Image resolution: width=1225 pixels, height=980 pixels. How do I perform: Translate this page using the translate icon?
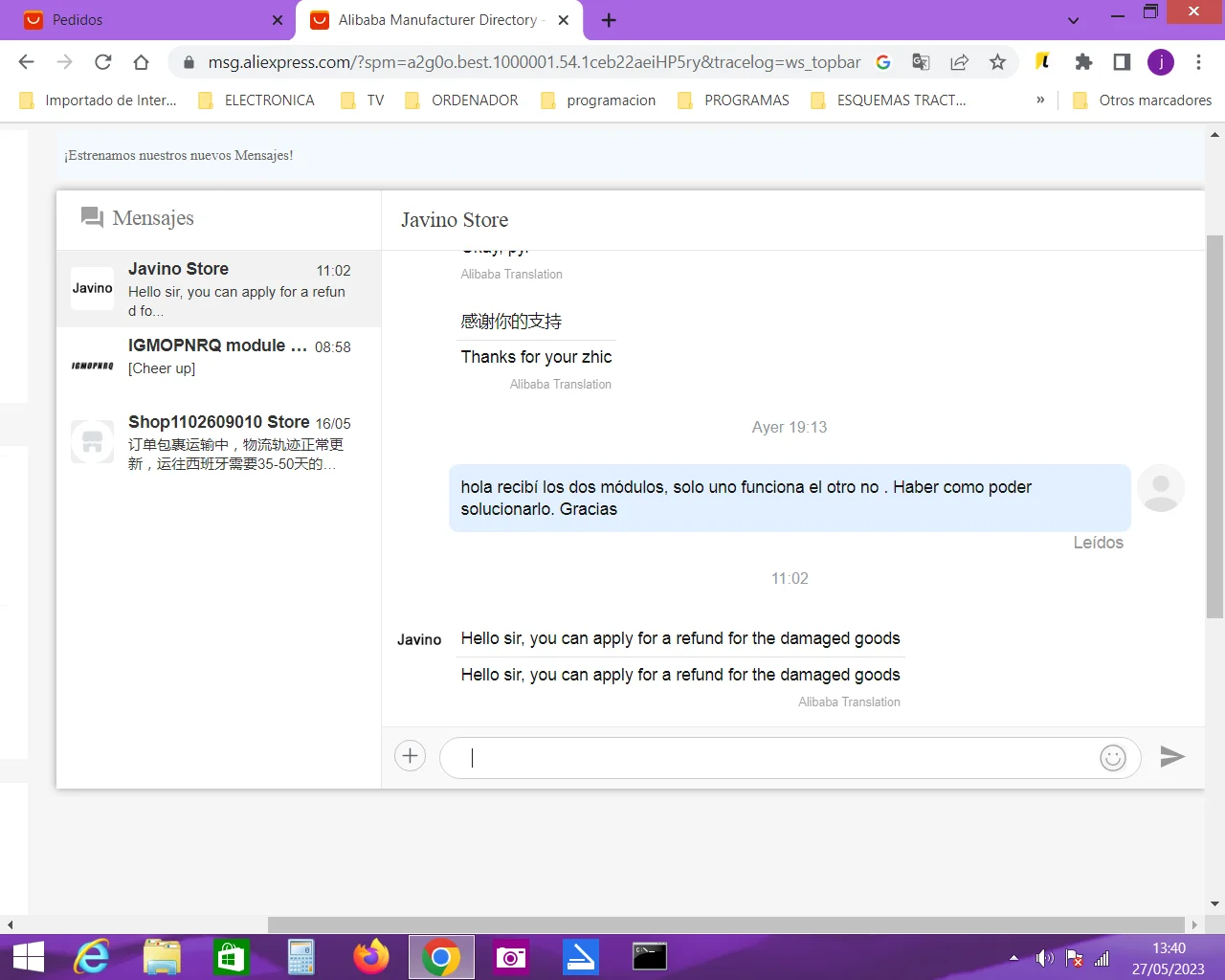coord(921,62)
